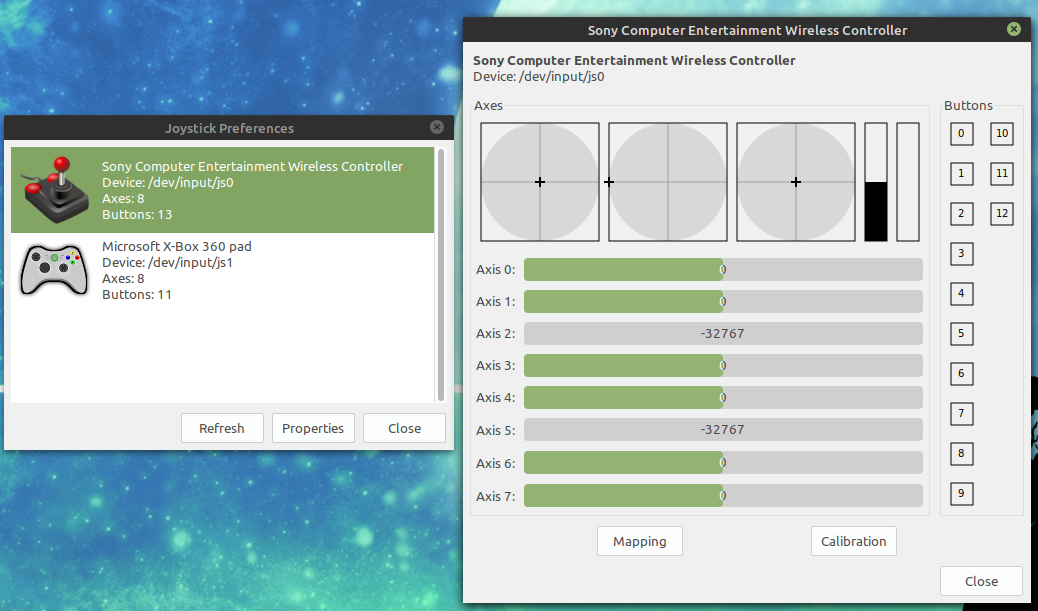Select the Microsoft X-Box 360 pad entry
The height and width of the screenshot is (611, 1038).
[x=222, y=270]
